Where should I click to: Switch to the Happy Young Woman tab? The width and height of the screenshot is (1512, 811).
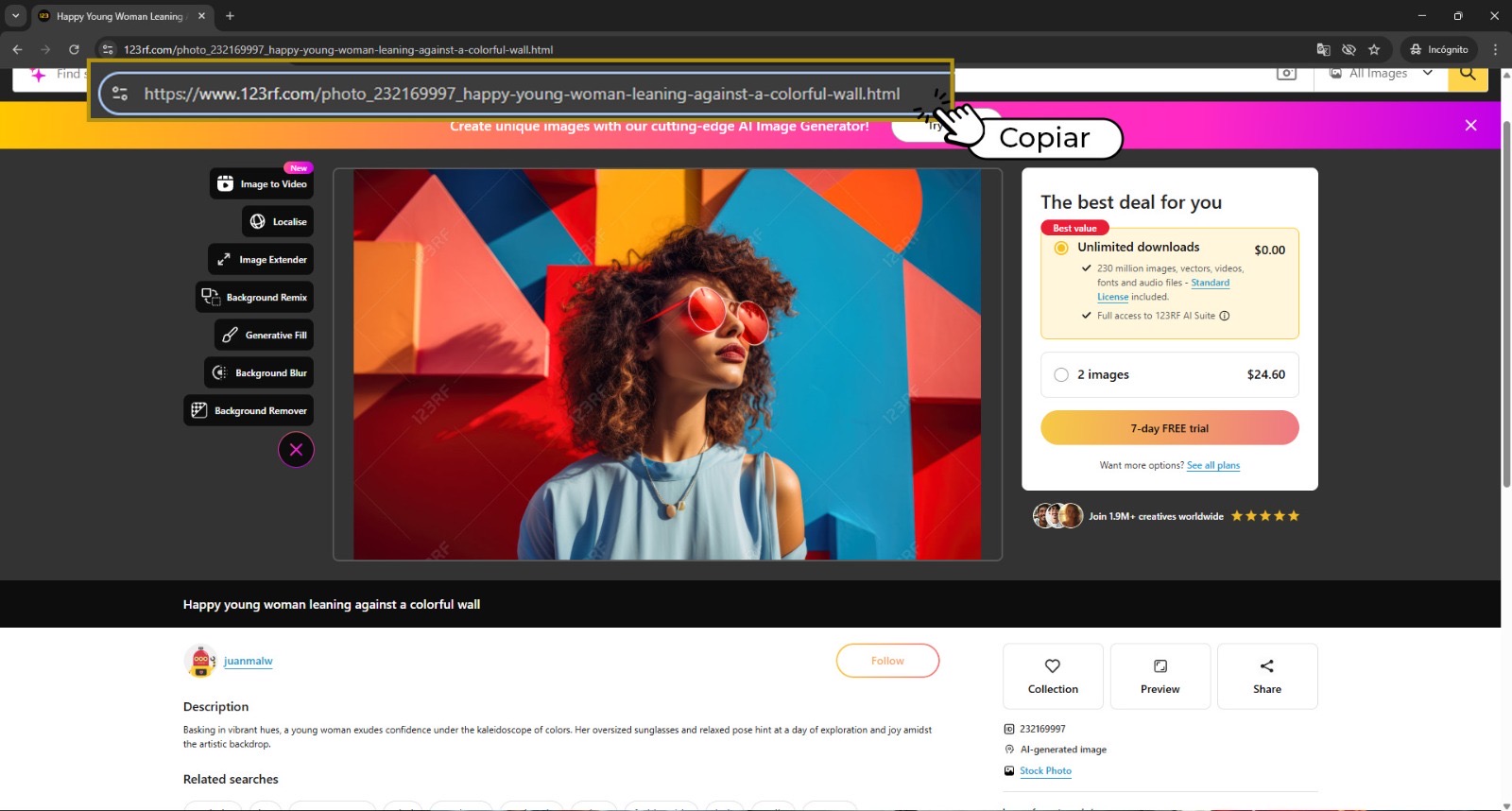pos(119,16)
